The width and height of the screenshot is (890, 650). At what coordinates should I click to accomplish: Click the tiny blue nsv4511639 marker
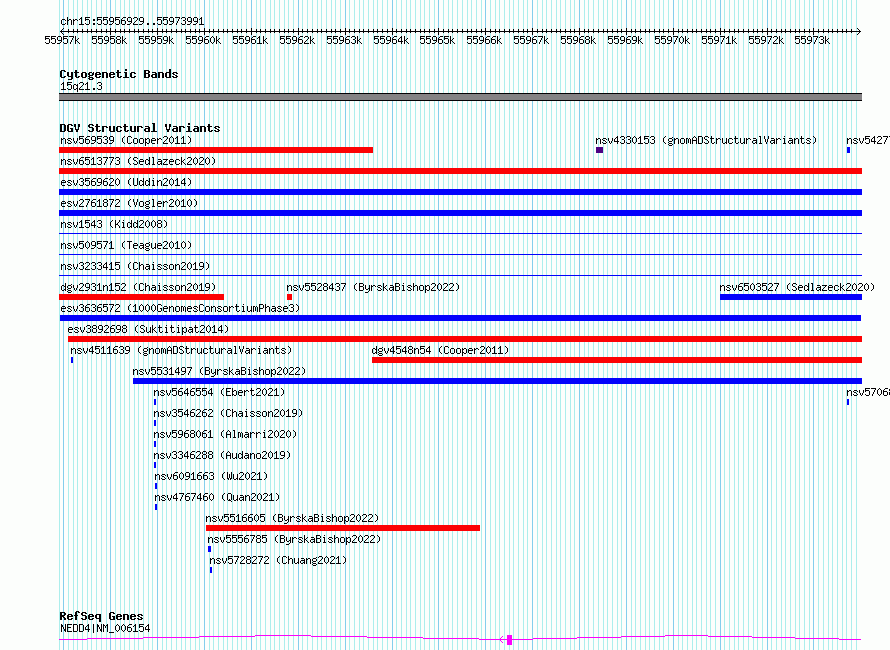coord(72,360)
